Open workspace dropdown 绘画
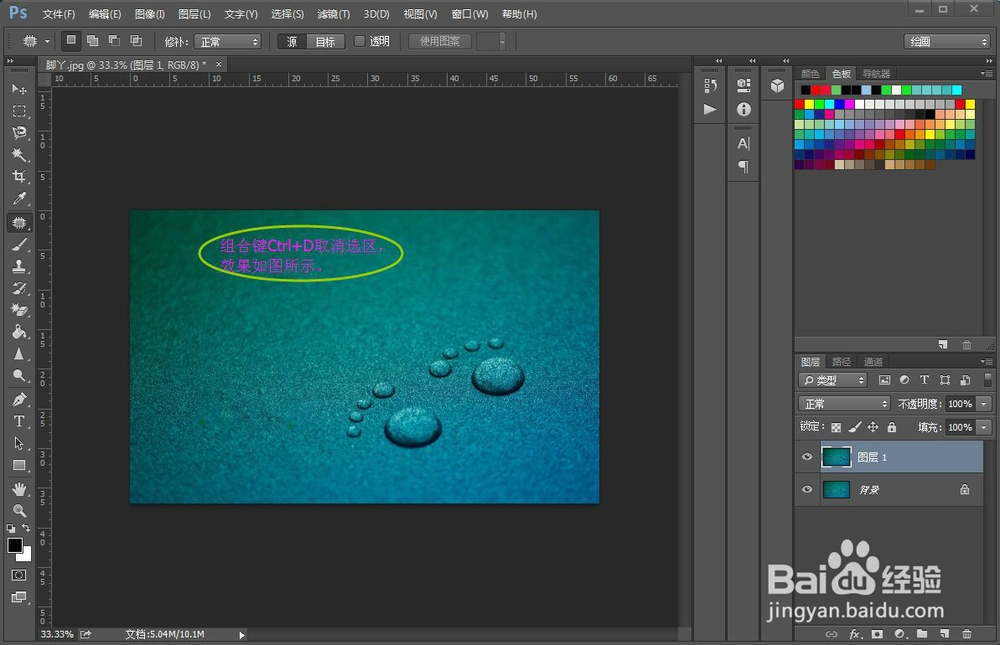 (946, 41)
